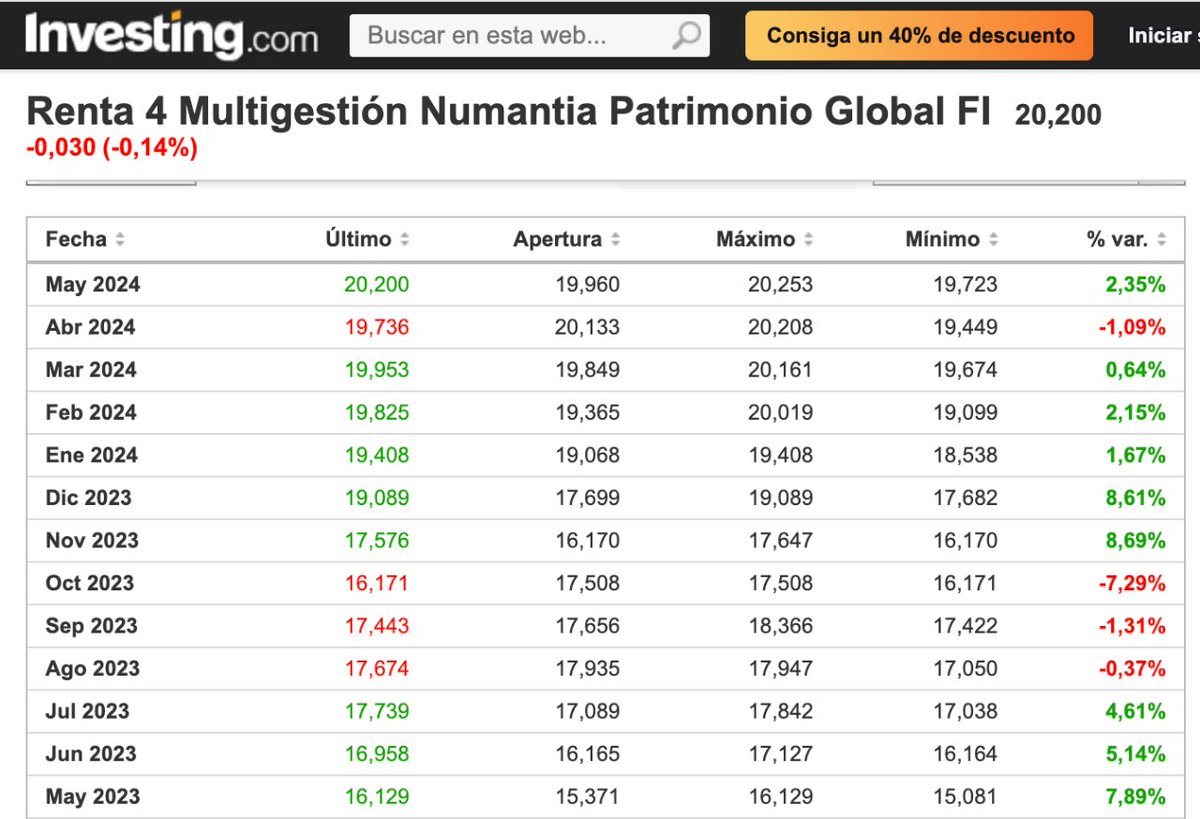Click Mínimo value 15,081 for May 2023
This screenshot has width=1200, height=819.
(966, 797)
